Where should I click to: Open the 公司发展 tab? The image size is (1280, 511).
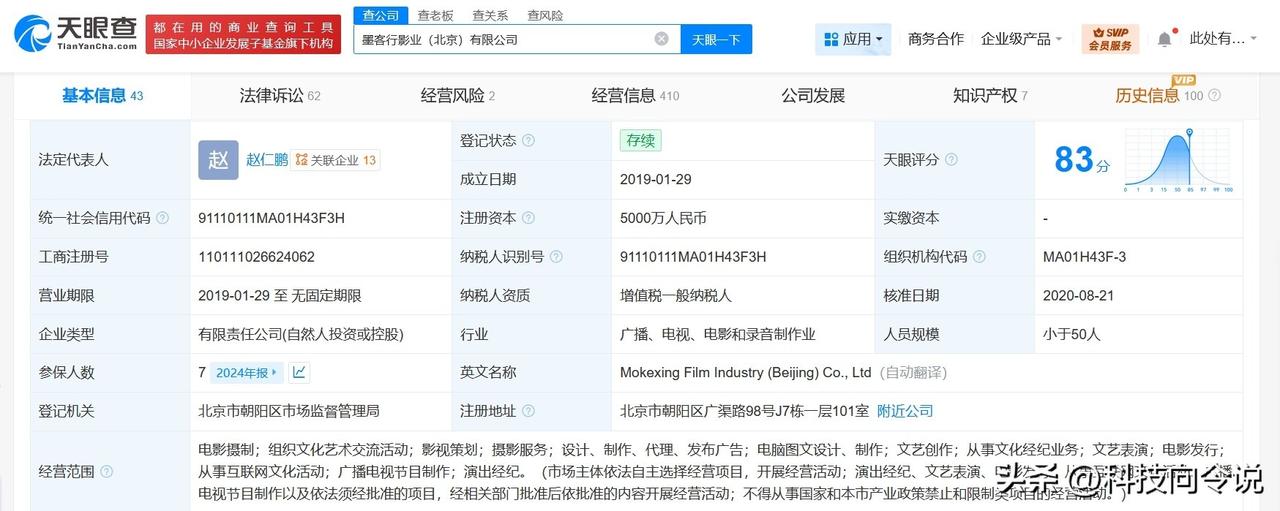(813, 96)
